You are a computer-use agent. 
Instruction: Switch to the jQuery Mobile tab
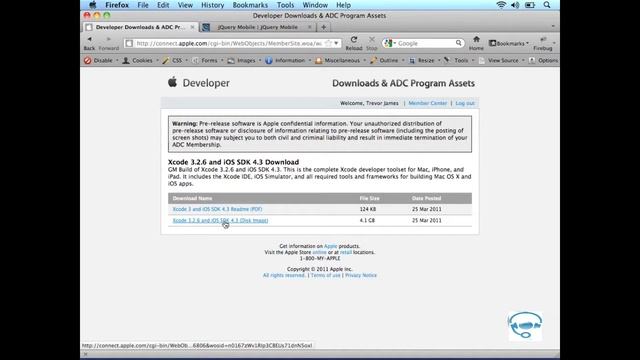pos(257,27)
